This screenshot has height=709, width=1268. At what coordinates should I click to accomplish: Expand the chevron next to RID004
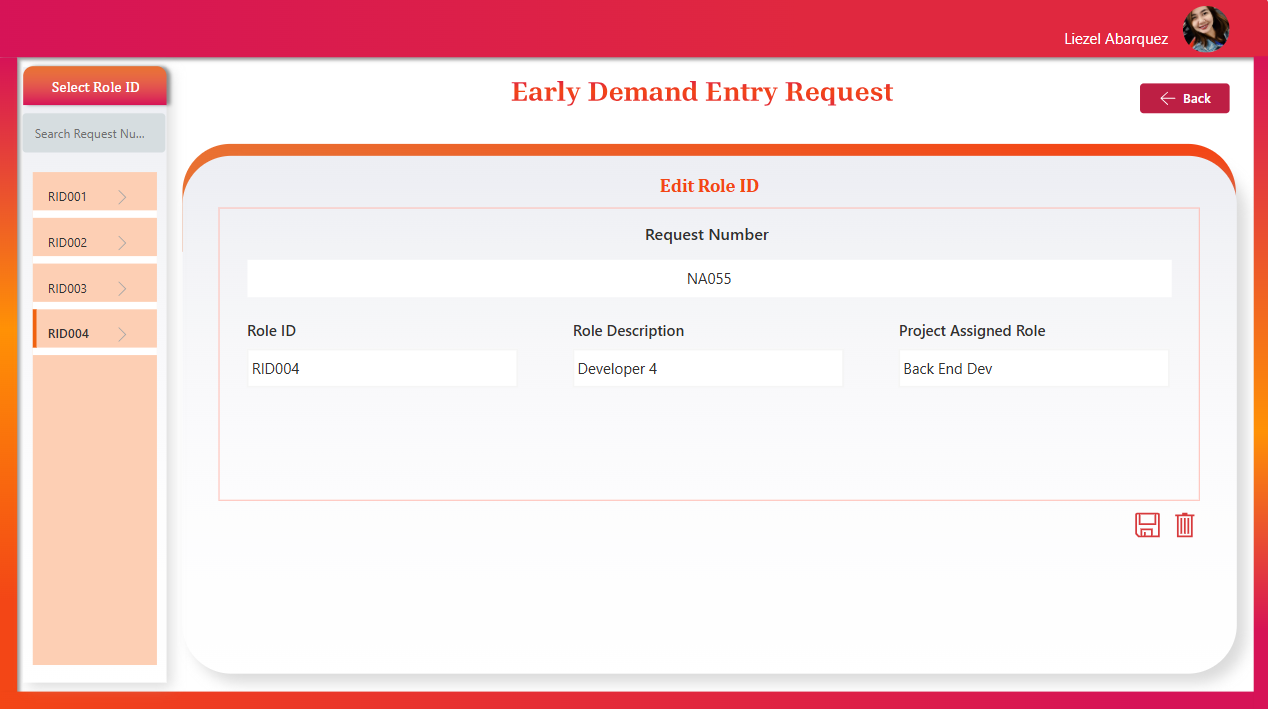click(122, 334)
